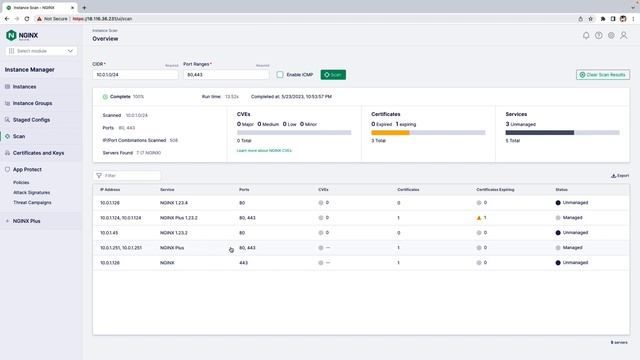Click the Chrome profile avatar icon
Screen dimensions: 640x360
pyautogui.click(x=623, y=19)
